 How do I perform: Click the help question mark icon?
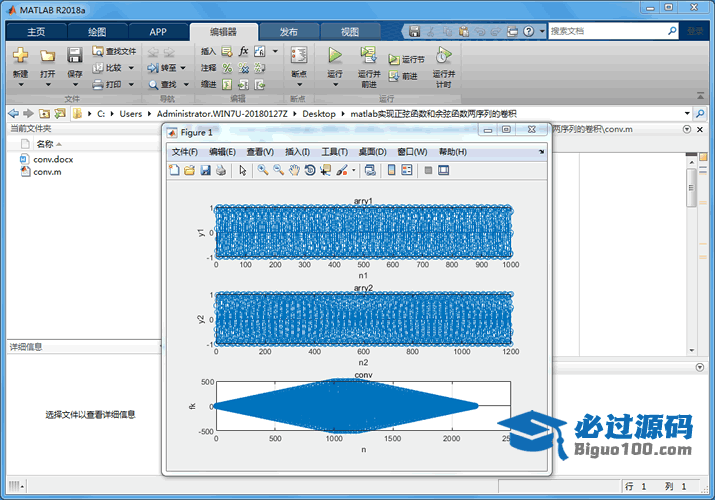coord(528,31)
